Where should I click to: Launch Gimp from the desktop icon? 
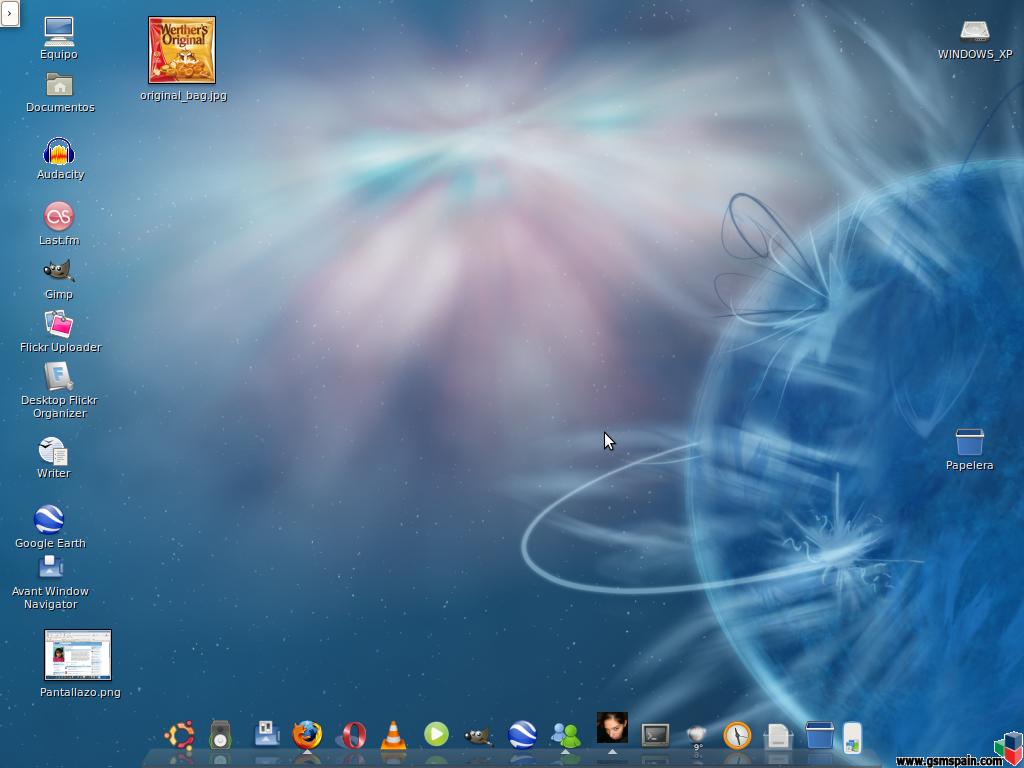pyautogui.click(x=59, y=271)
